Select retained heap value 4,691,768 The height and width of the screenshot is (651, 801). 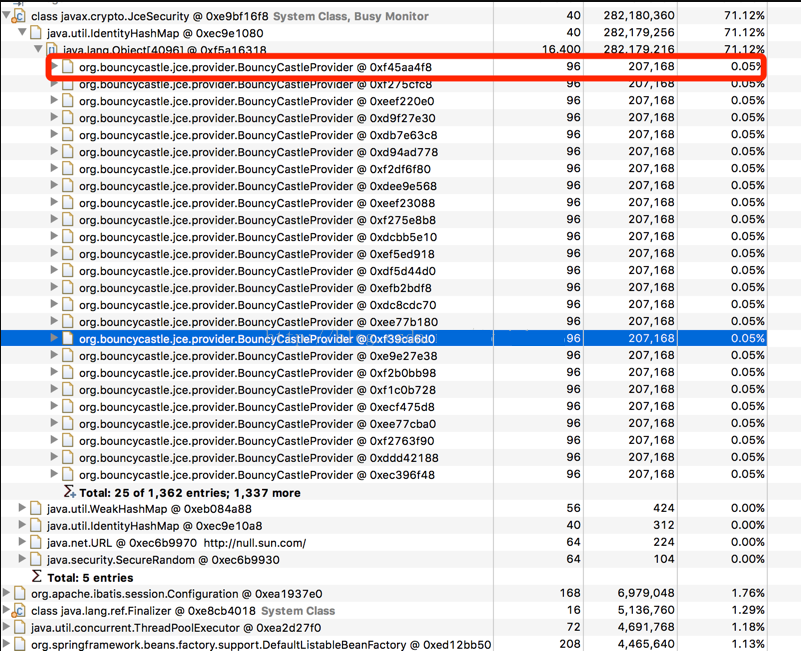click(x=646, y=627)
